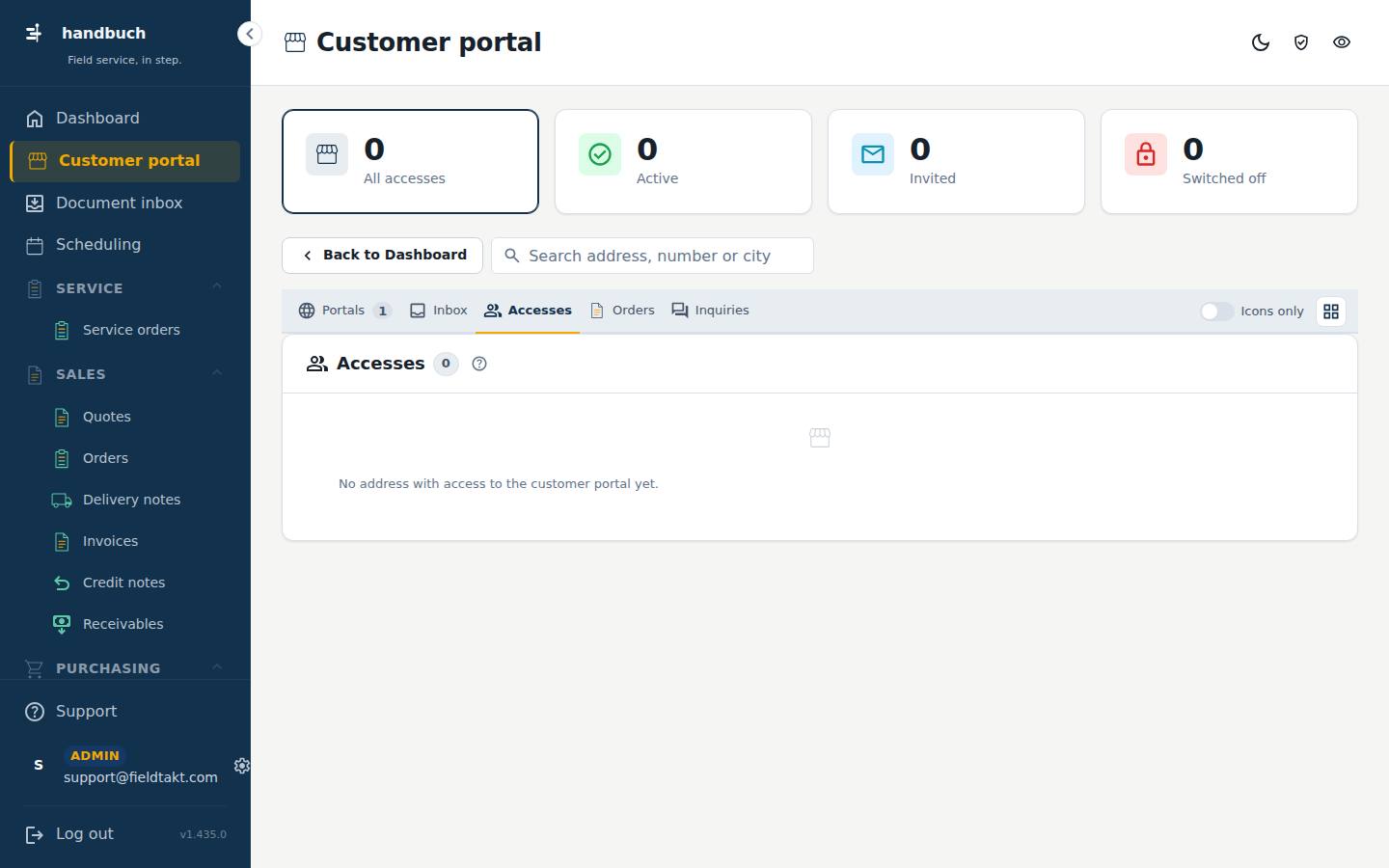Log out of the application
Image resolution: width=1389 pixels, height=868 pixels.
click(x=84, y=834)
